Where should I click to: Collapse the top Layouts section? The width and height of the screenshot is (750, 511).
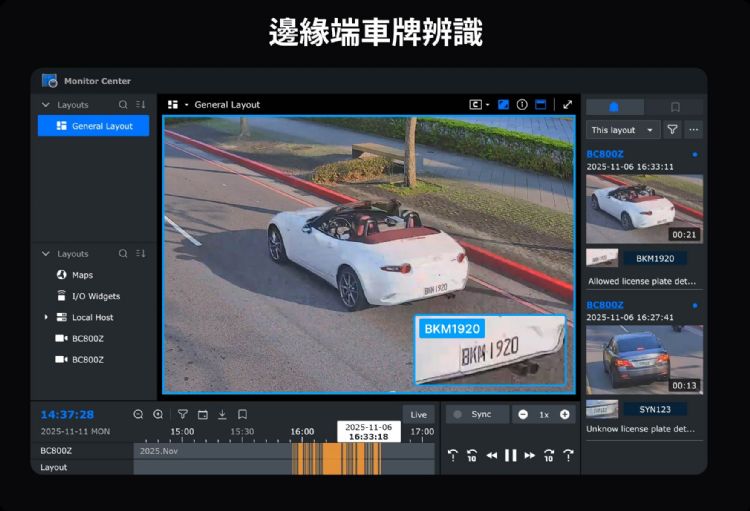tap(46, 105)
